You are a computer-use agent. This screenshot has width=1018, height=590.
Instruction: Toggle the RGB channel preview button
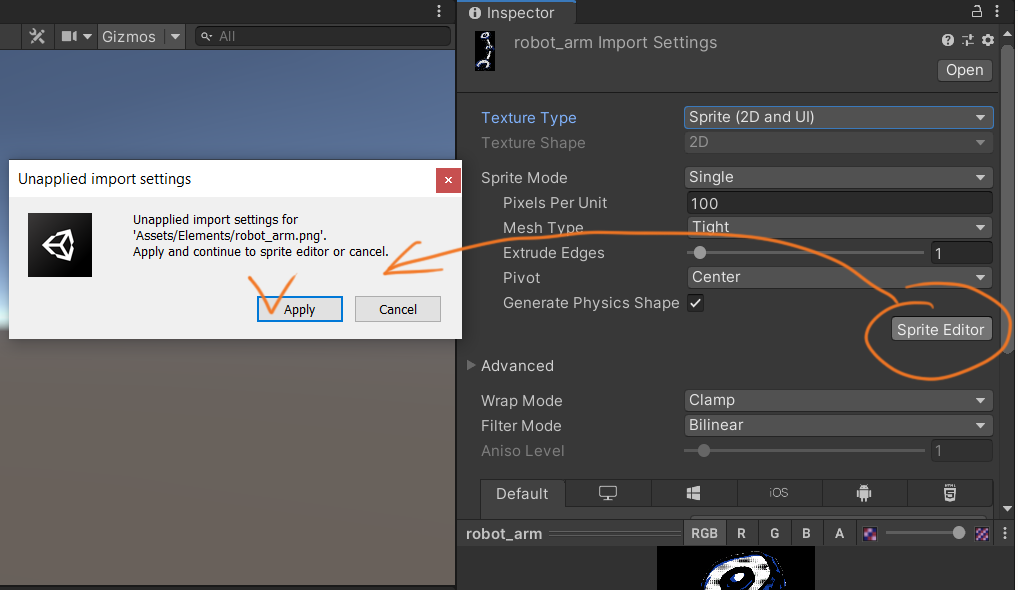[704, 533]
